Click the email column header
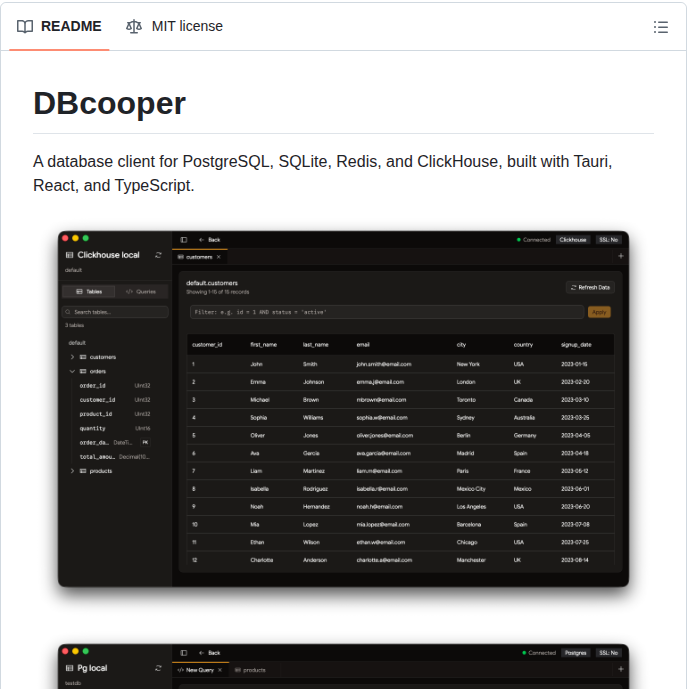This screenshot has width=687, height=689. [x=363, y=344]
